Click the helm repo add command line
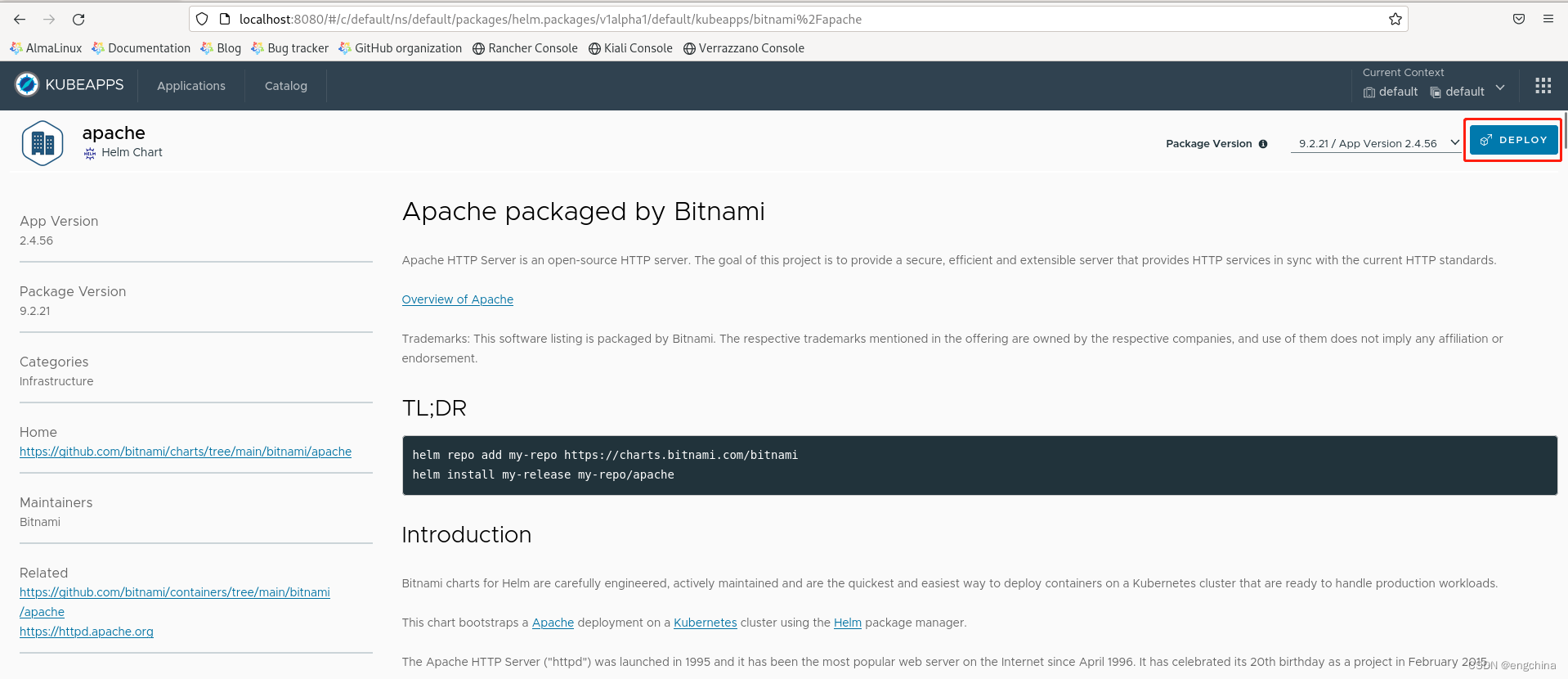Viewport: 1568px width, 679px height. point(605,455)
